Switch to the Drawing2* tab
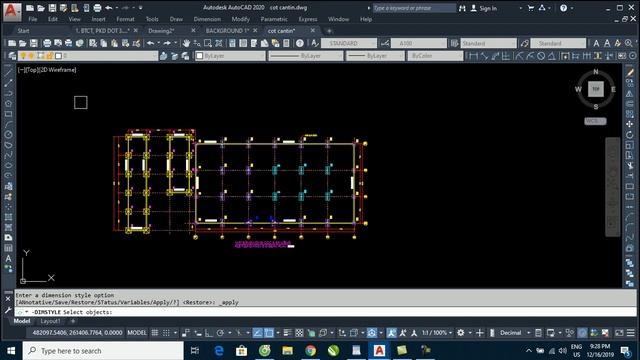This screenshot has height=360, width=640. pyautogui.click(x=161, y=31)
